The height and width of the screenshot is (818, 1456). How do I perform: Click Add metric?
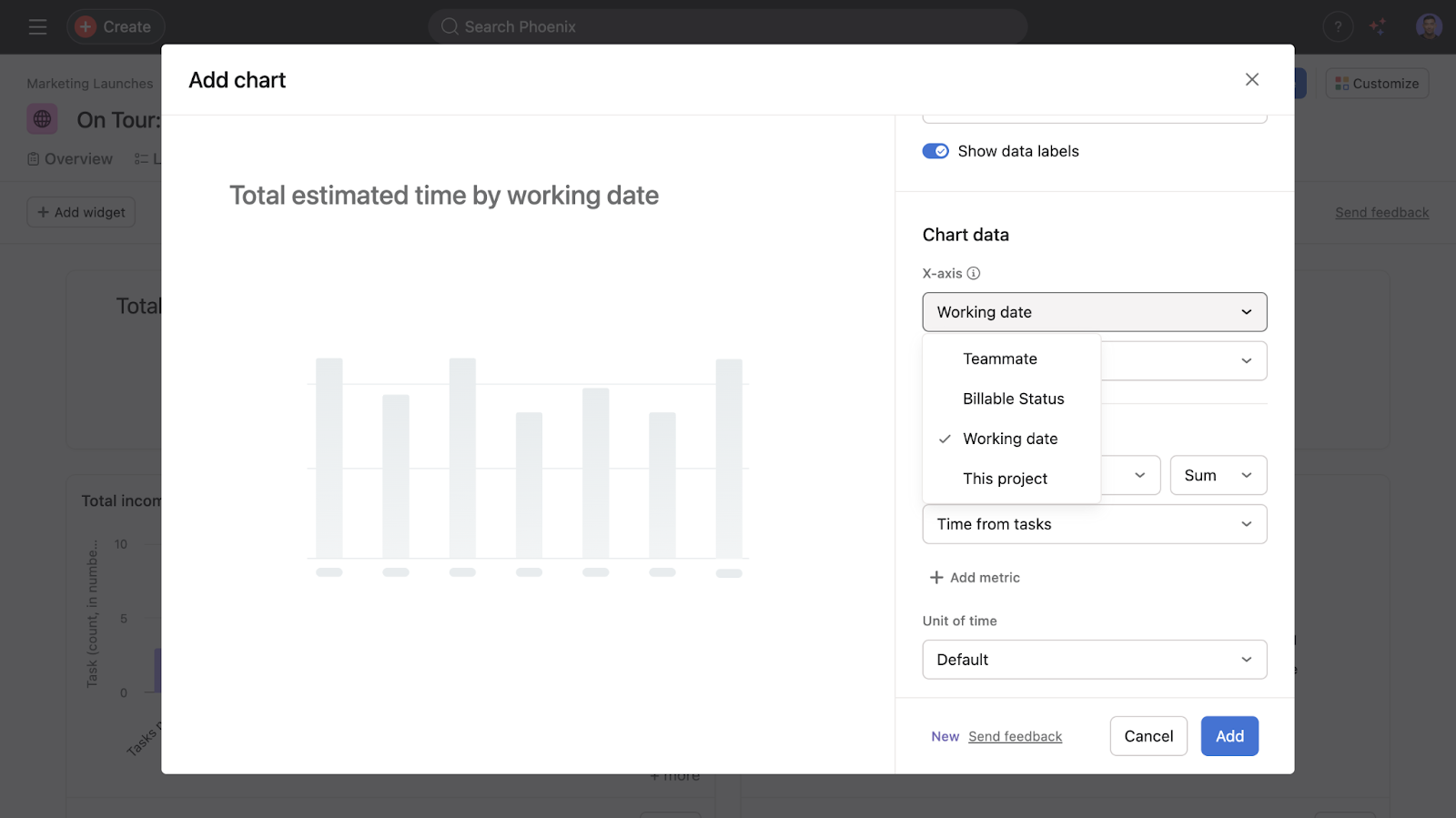point(975,578)
